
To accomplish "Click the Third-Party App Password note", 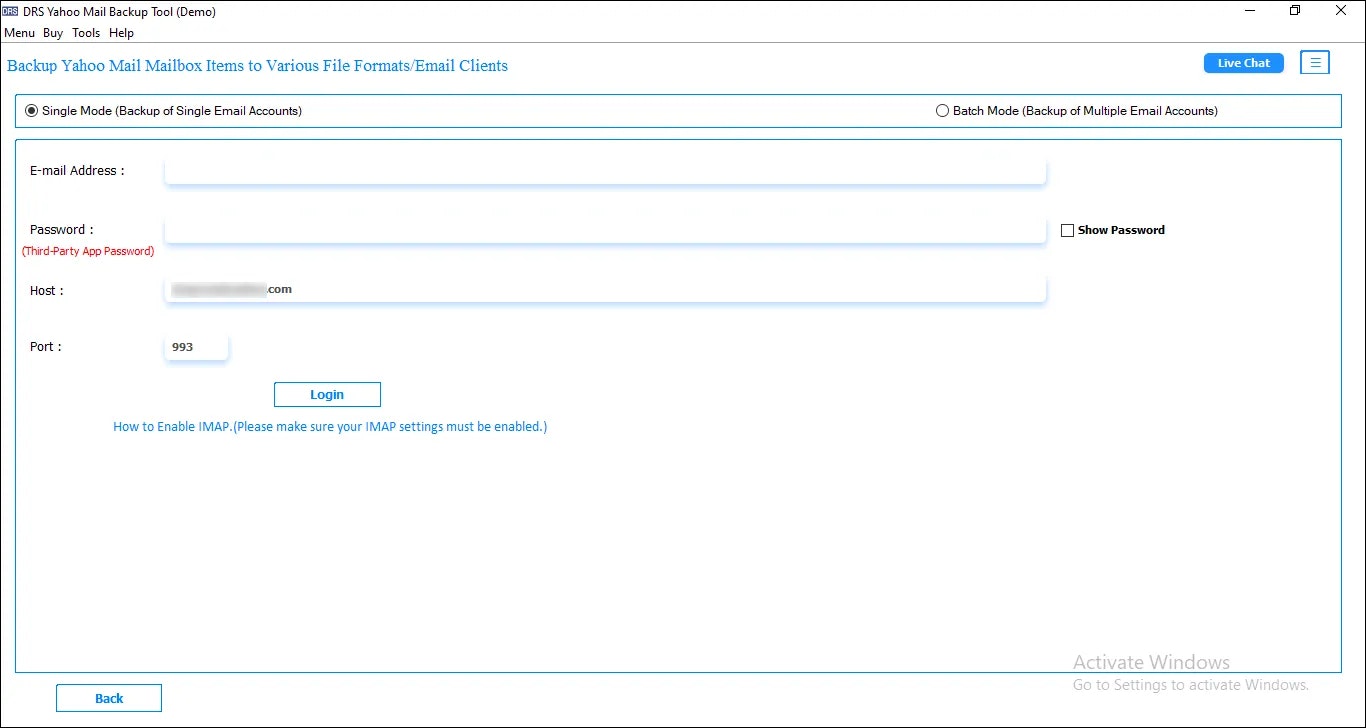I will 88,252.
